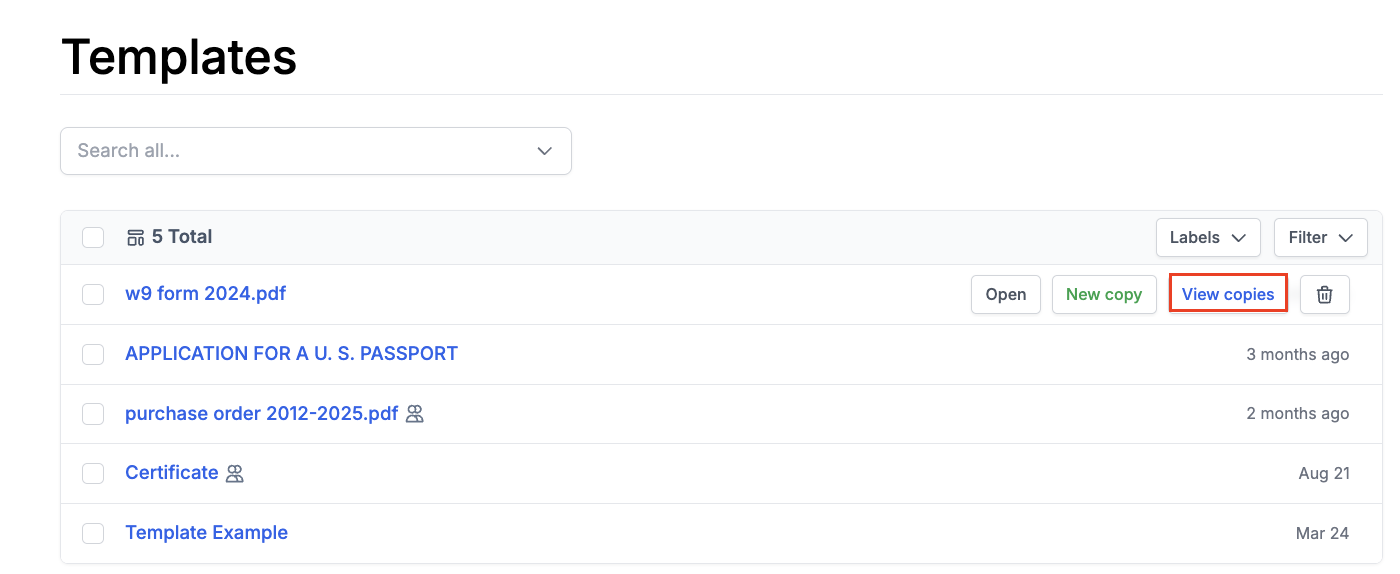Create a New copy of w9 form
The image size is (1400, 574).
pos(1104,295)
